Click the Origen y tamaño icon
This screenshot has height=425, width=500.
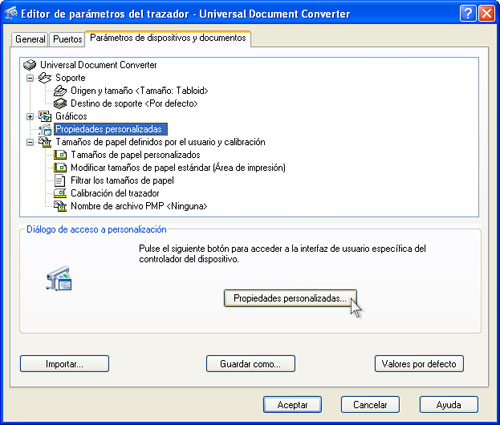60,91
